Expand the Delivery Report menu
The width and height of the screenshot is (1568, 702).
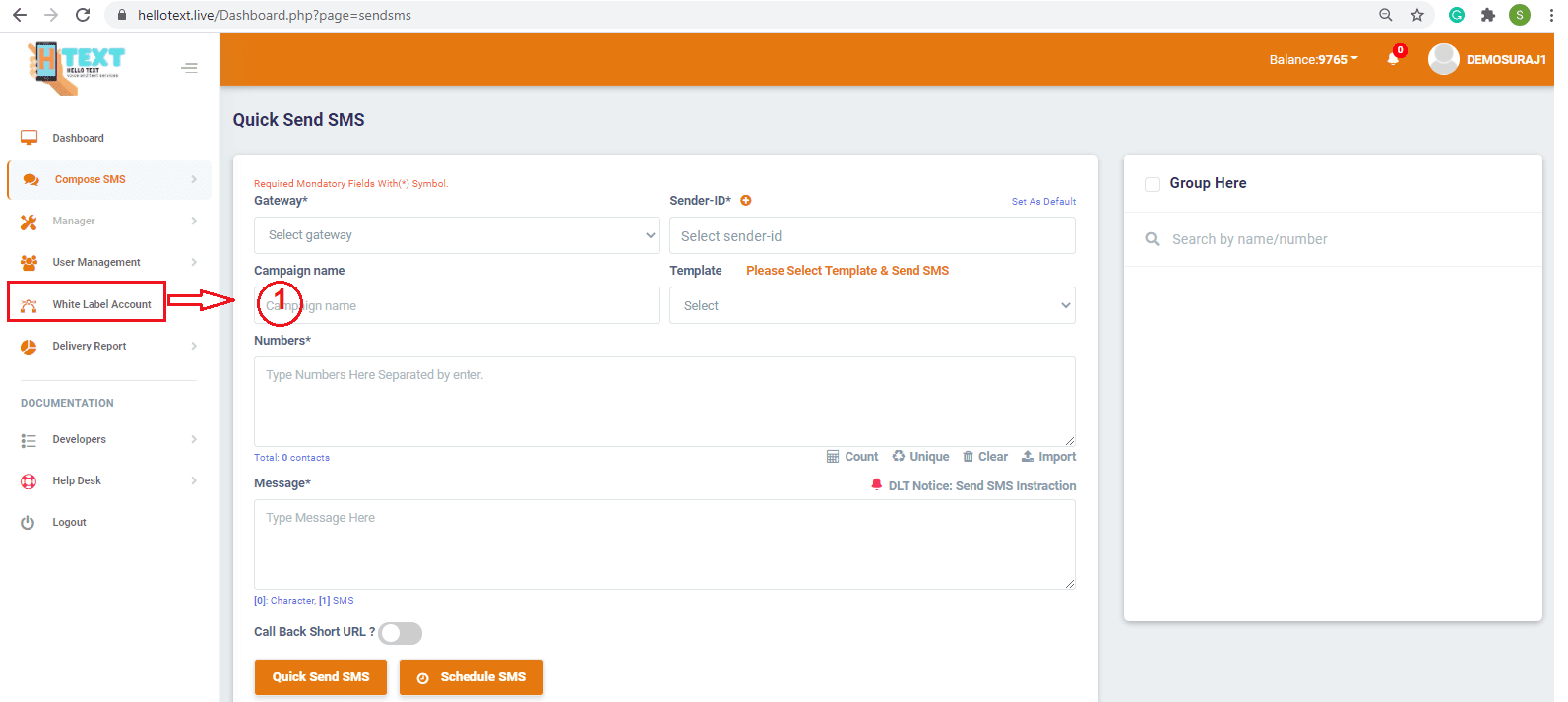point(90,347)
